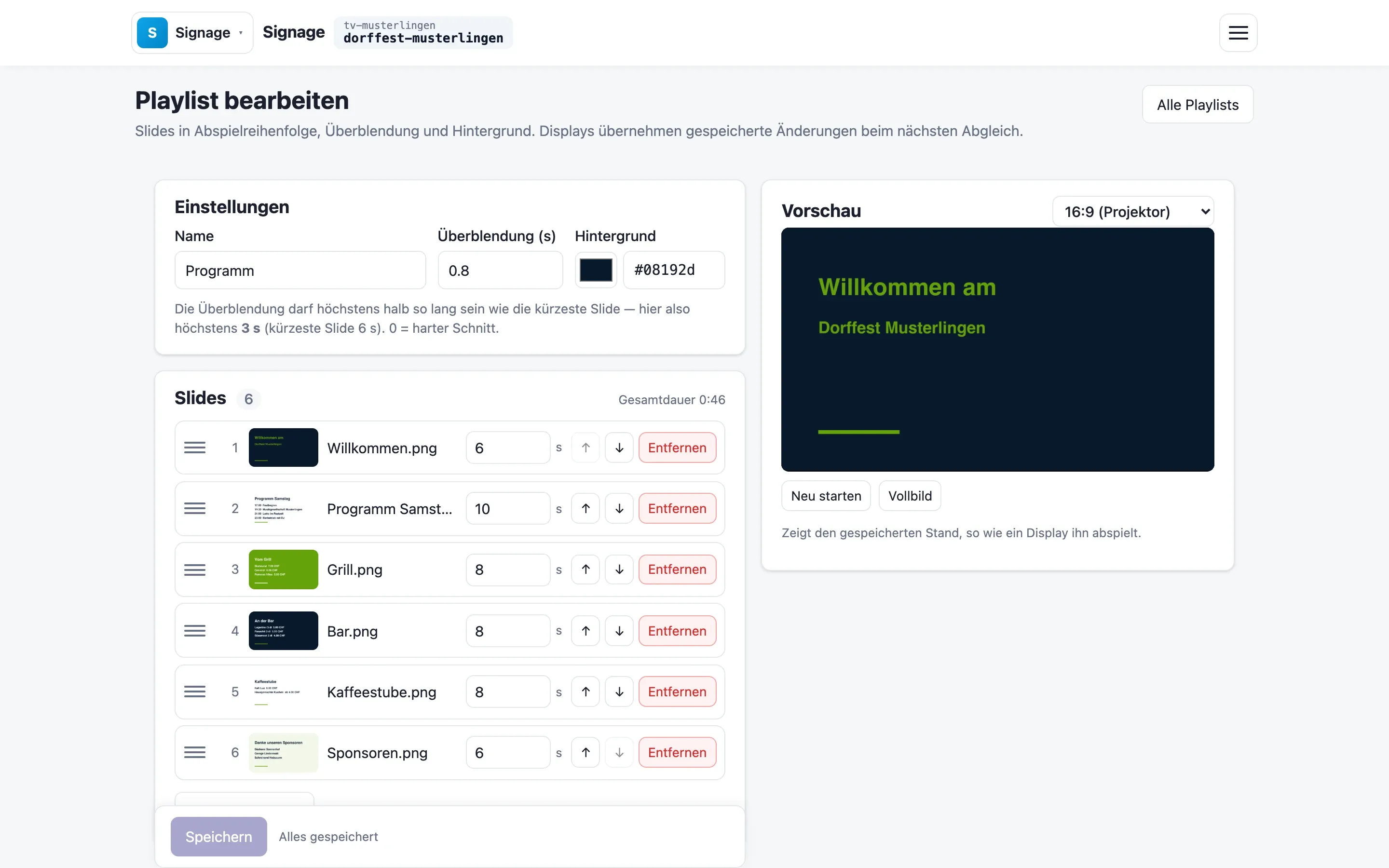Screen dimensions: 1389x868
Task: Open the hamburger menu in the header
Action: (x=1238, y=33)
